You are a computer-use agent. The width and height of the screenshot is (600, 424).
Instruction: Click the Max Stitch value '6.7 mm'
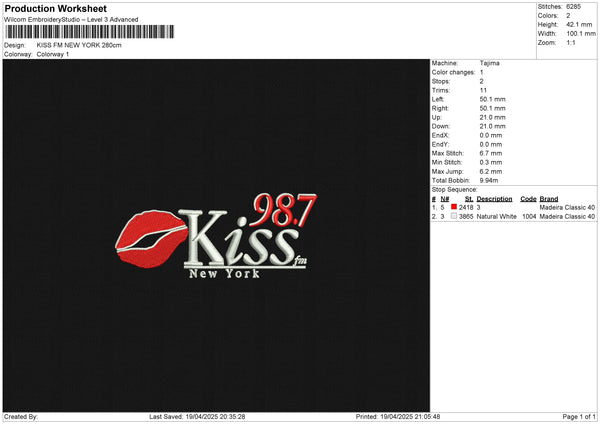(x=491, y=153)
